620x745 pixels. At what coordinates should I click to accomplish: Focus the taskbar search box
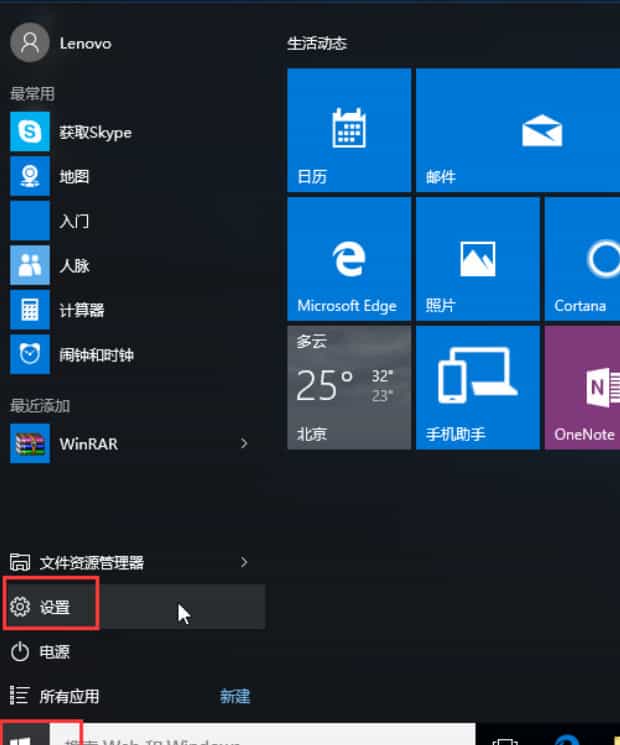(263, 734)
